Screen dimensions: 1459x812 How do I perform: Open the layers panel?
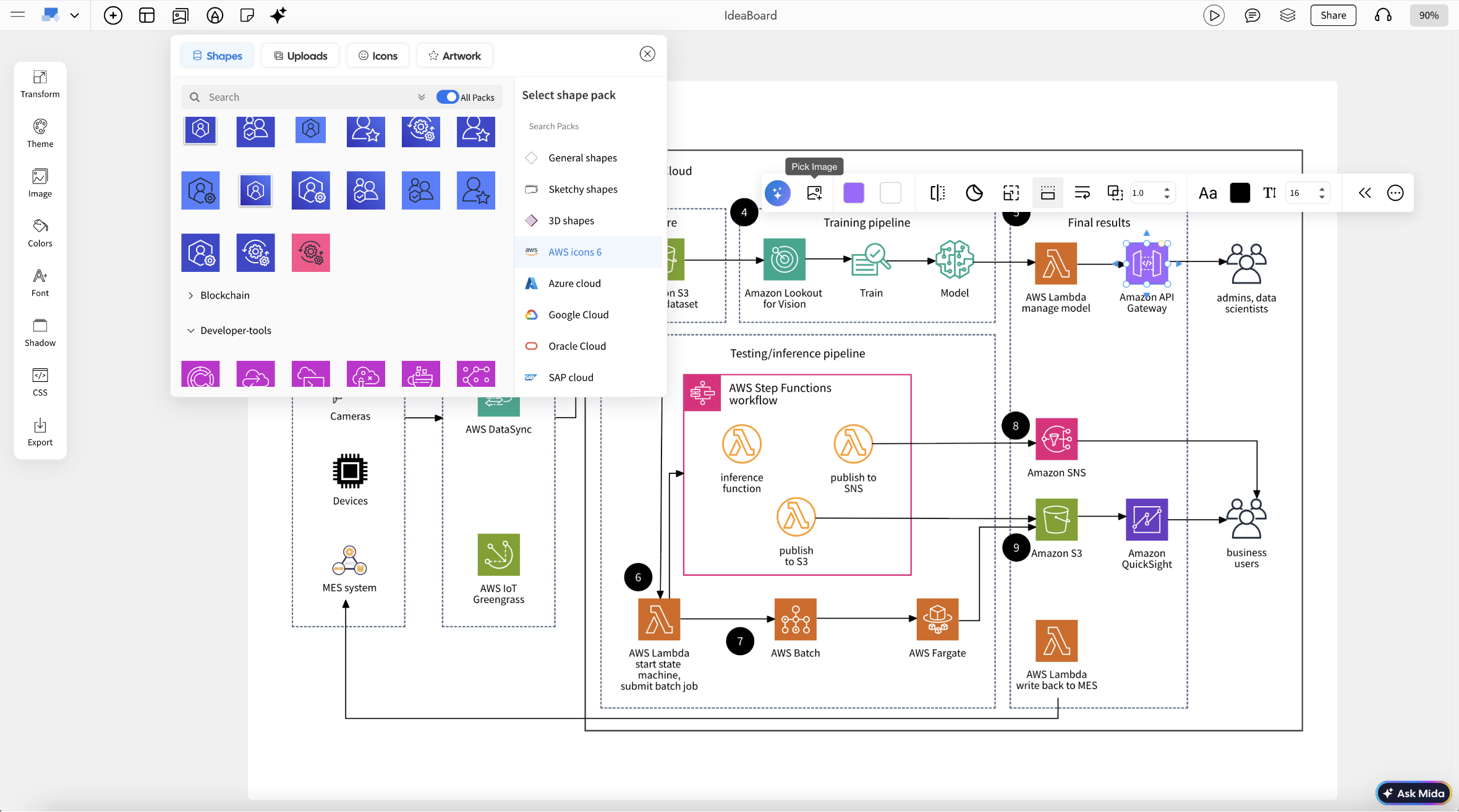tap(1287, 15)
